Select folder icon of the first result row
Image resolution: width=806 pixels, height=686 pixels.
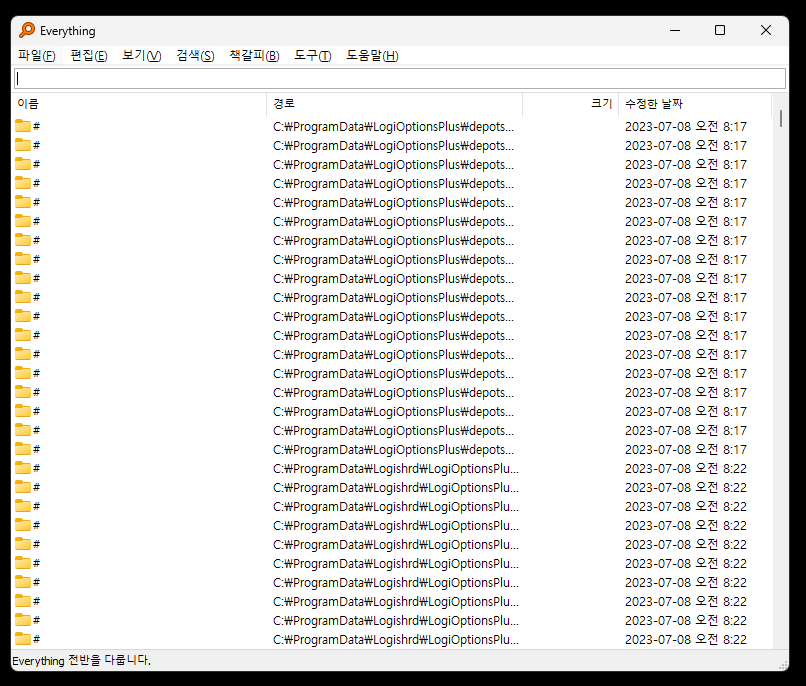pyautogui.click(x=23, y=126)
